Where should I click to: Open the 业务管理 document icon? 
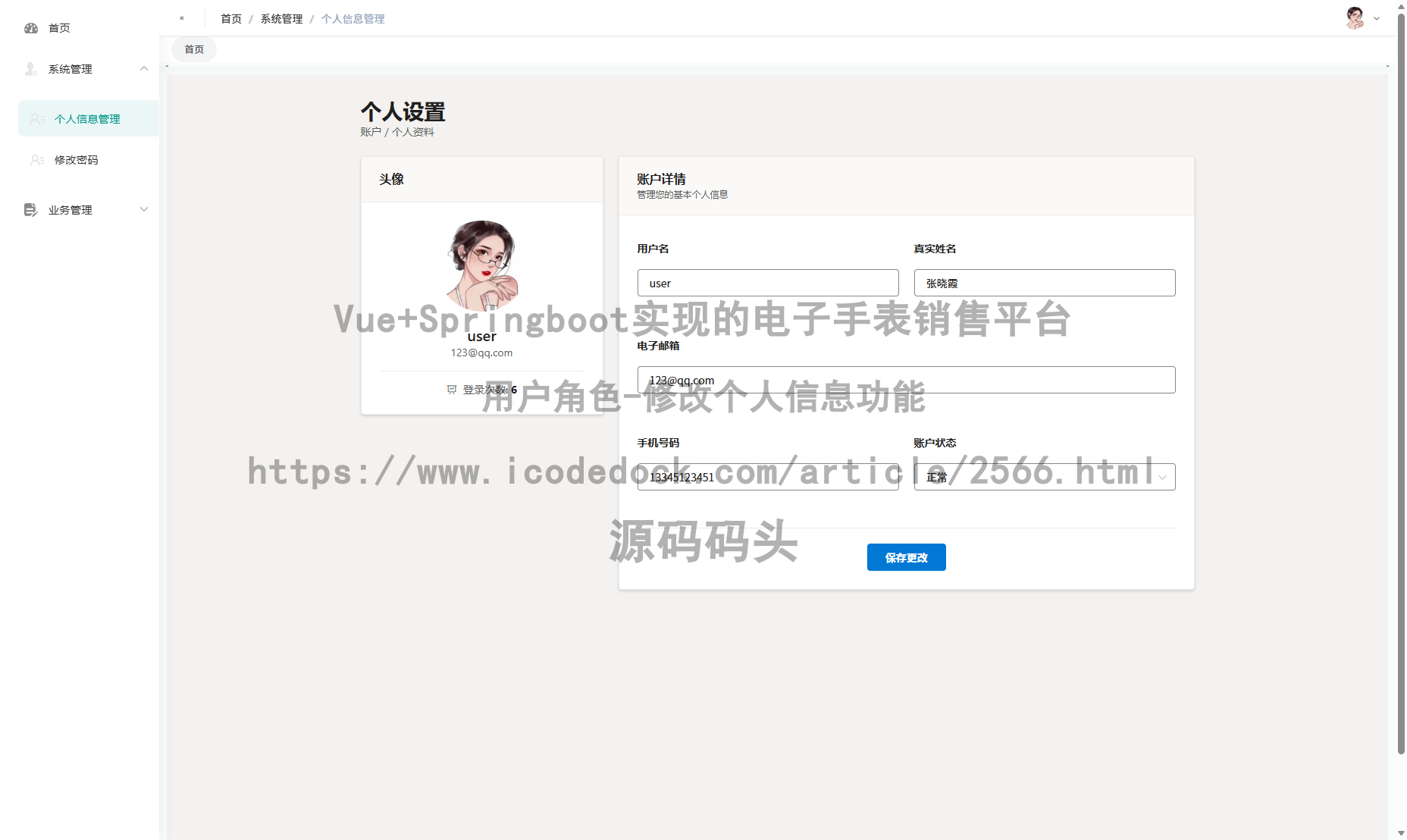[x=31, y=210]
